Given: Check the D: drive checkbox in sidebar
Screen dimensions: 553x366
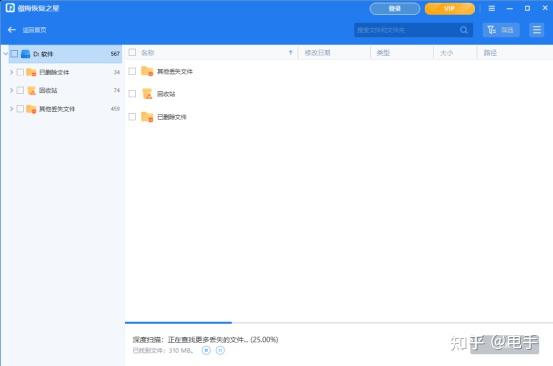Looking at the screenshot, I should tap(14, 54).
